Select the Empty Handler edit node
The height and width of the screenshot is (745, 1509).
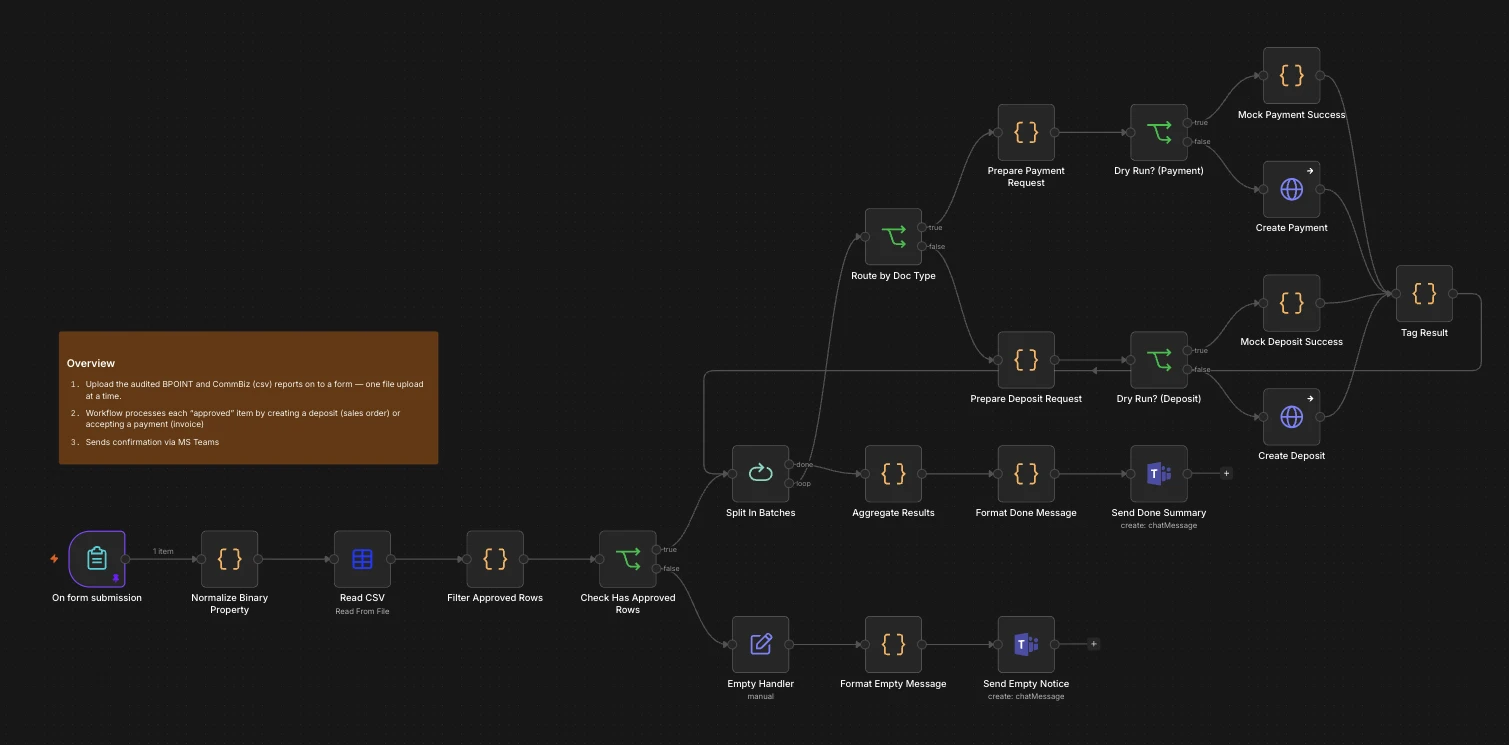point(761,645)
